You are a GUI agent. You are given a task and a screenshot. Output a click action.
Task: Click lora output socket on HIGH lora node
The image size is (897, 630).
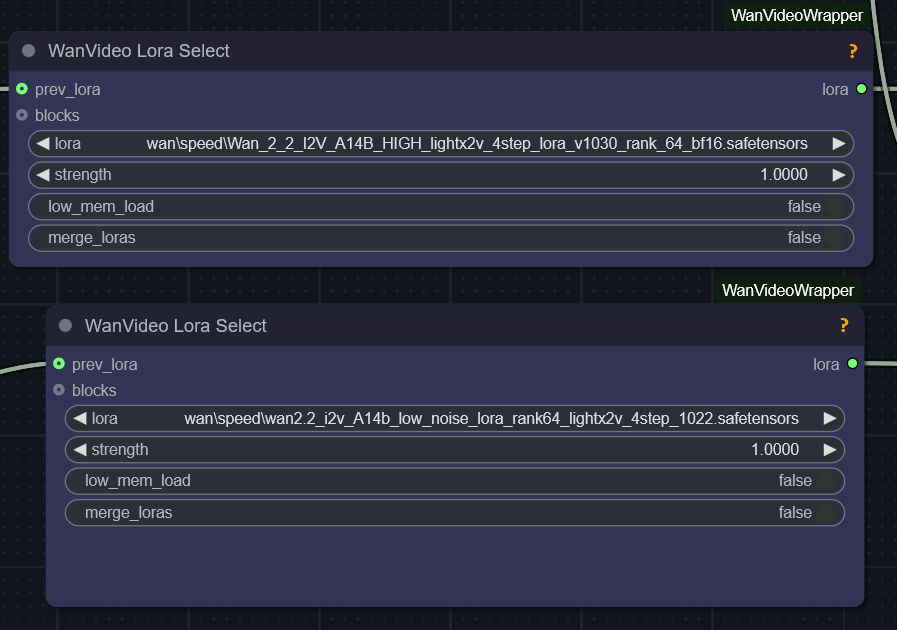point(861,89)
